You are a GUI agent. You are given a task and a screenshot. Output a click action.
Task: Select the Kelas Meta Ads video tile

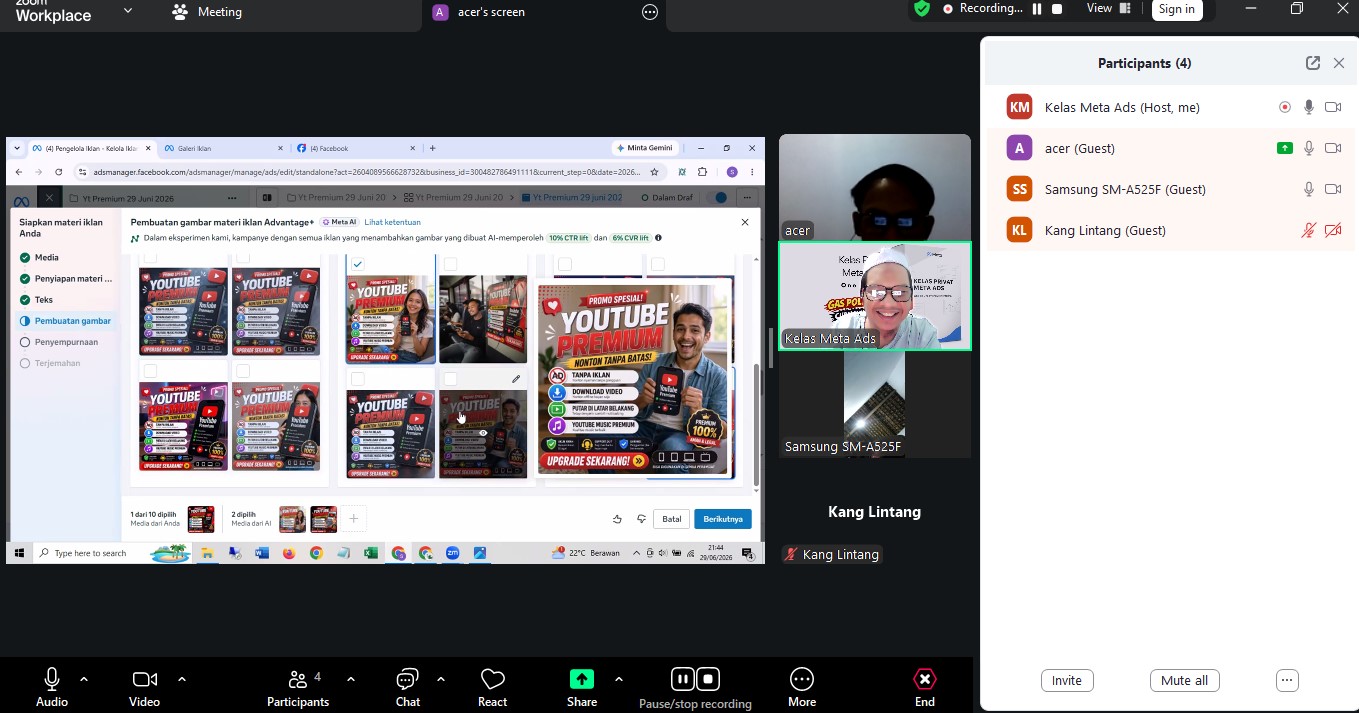click(875, 296)
